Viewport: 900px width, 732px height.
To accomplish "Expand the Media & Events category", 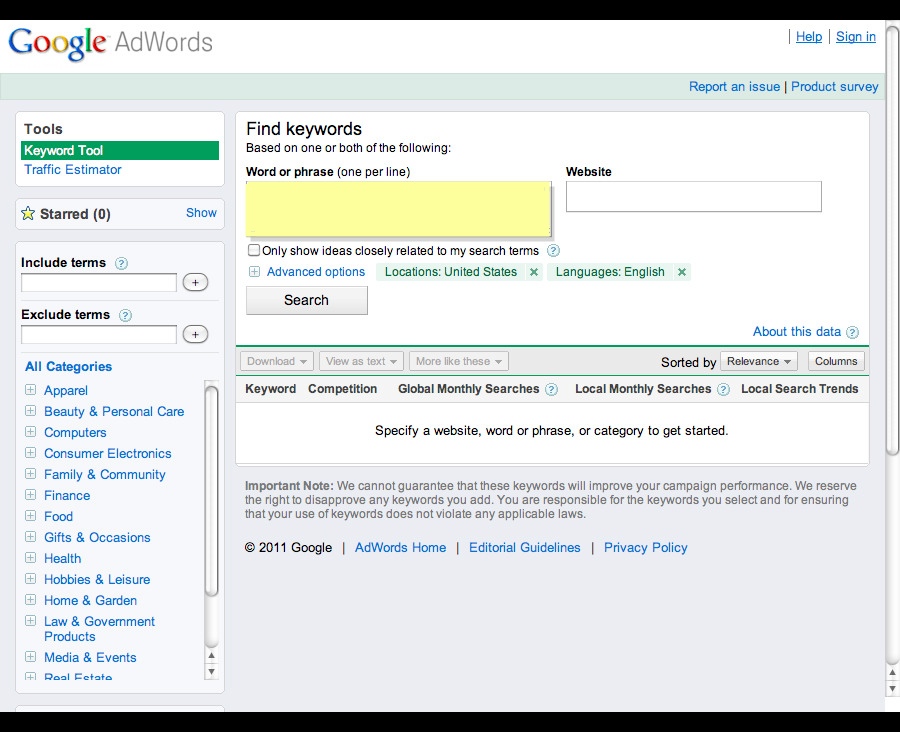I will [x=30, y=657].
